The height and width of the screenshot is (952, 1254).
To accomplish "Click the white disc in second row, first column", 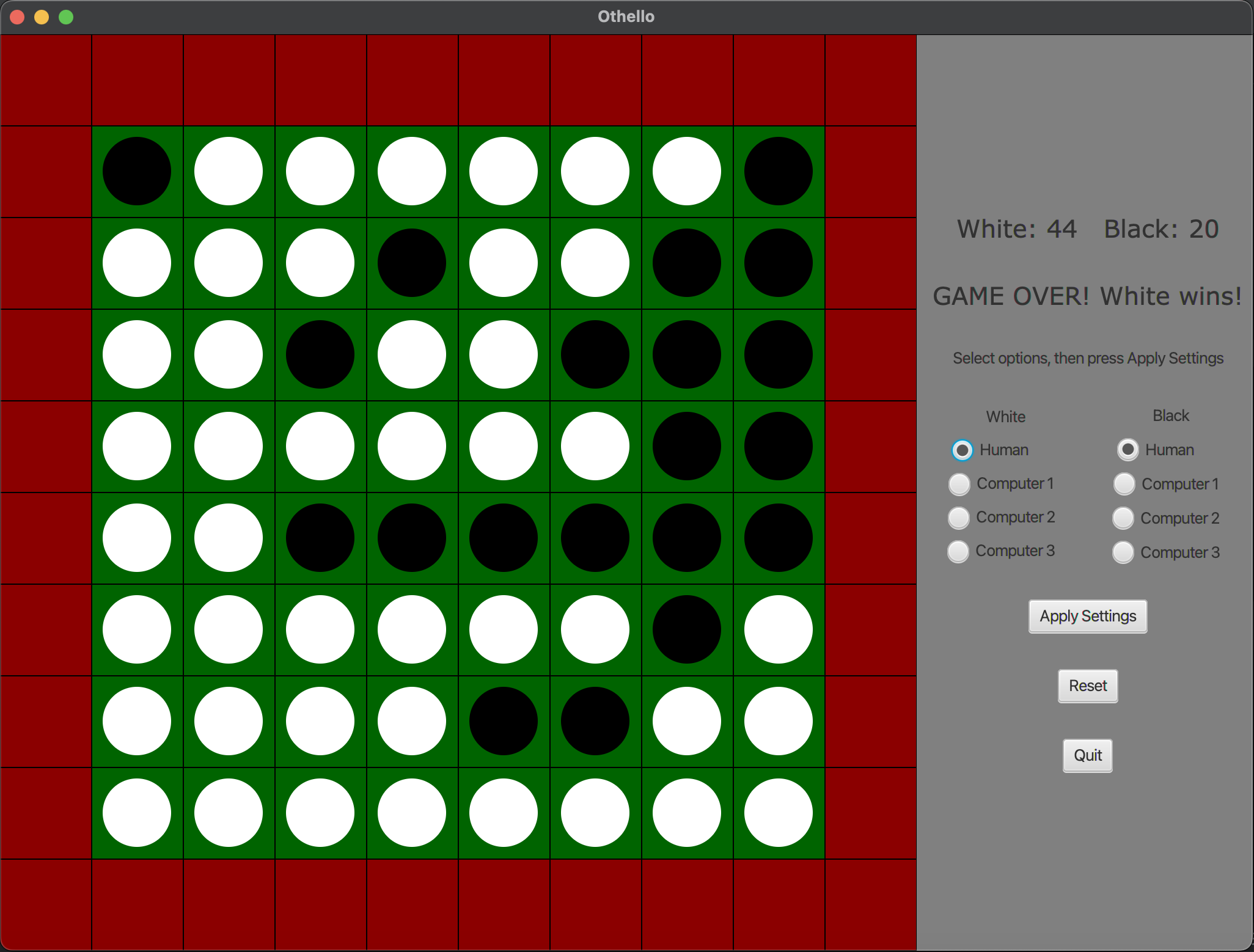I will click(137, 263).
